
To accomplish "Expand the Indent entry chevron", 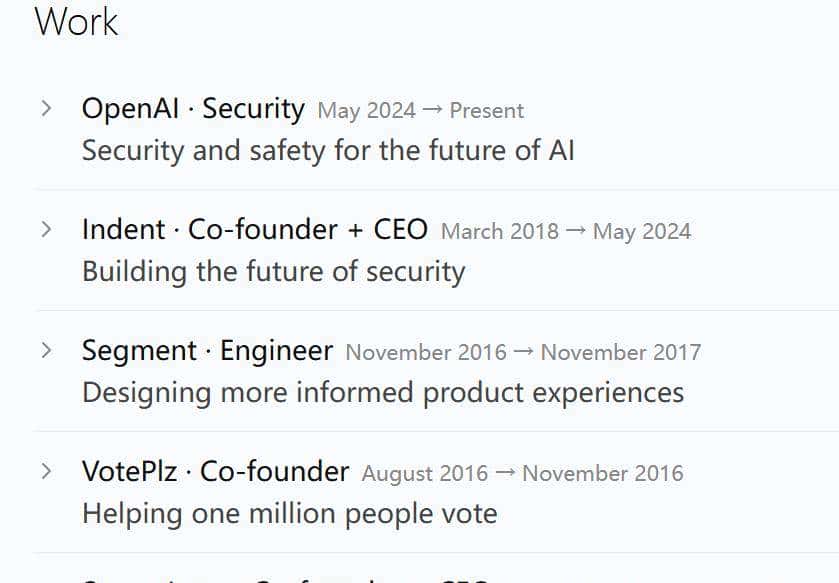I will pos(46,230).
